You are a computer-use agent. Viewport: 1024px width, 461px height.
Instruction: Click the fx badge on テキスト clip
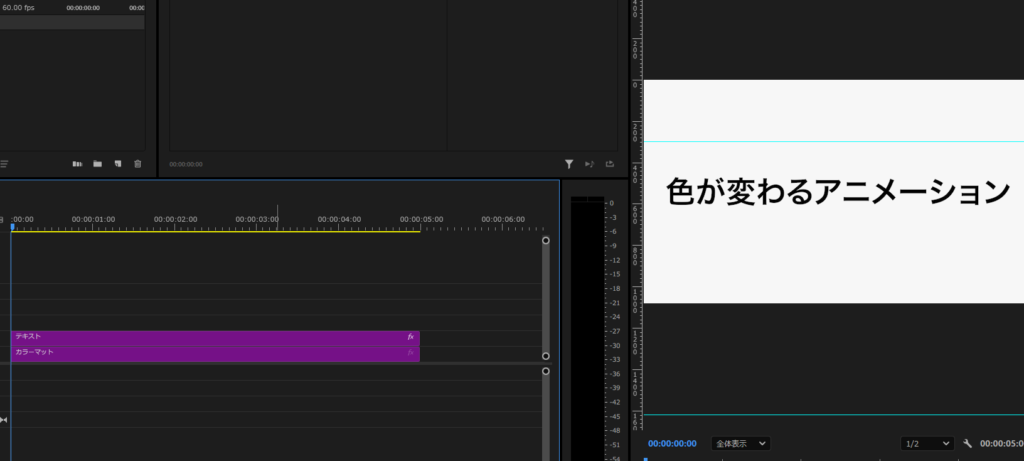coord(410,337)
